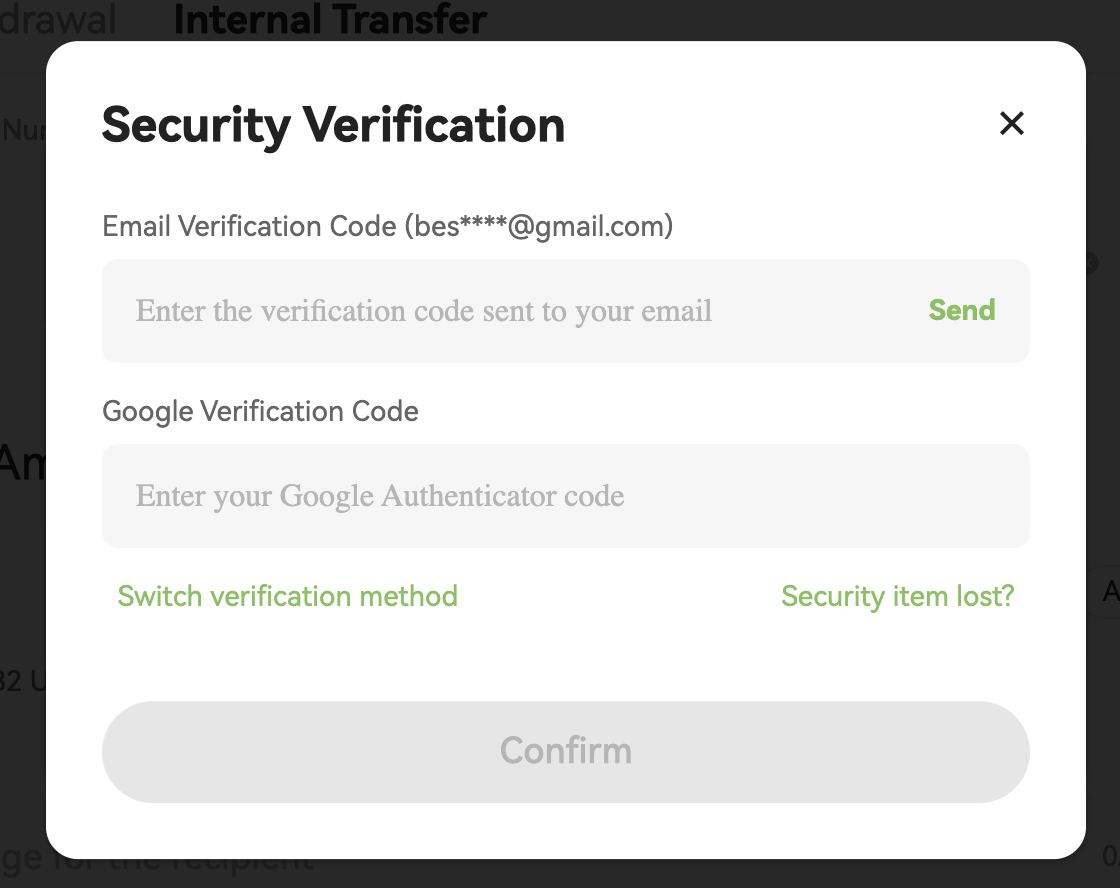Click the cut-off "Nu" label left of dialog
This screenshot has height=888, width=1120.
22,130
